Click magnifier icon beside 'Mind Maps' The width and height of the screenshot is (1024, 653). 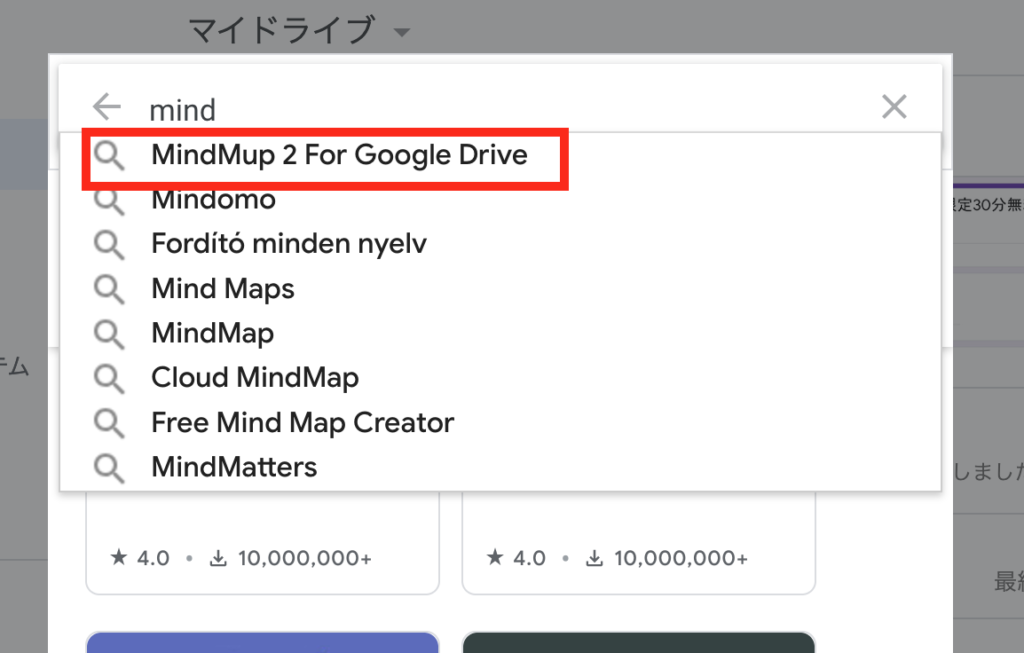[108, 289]
